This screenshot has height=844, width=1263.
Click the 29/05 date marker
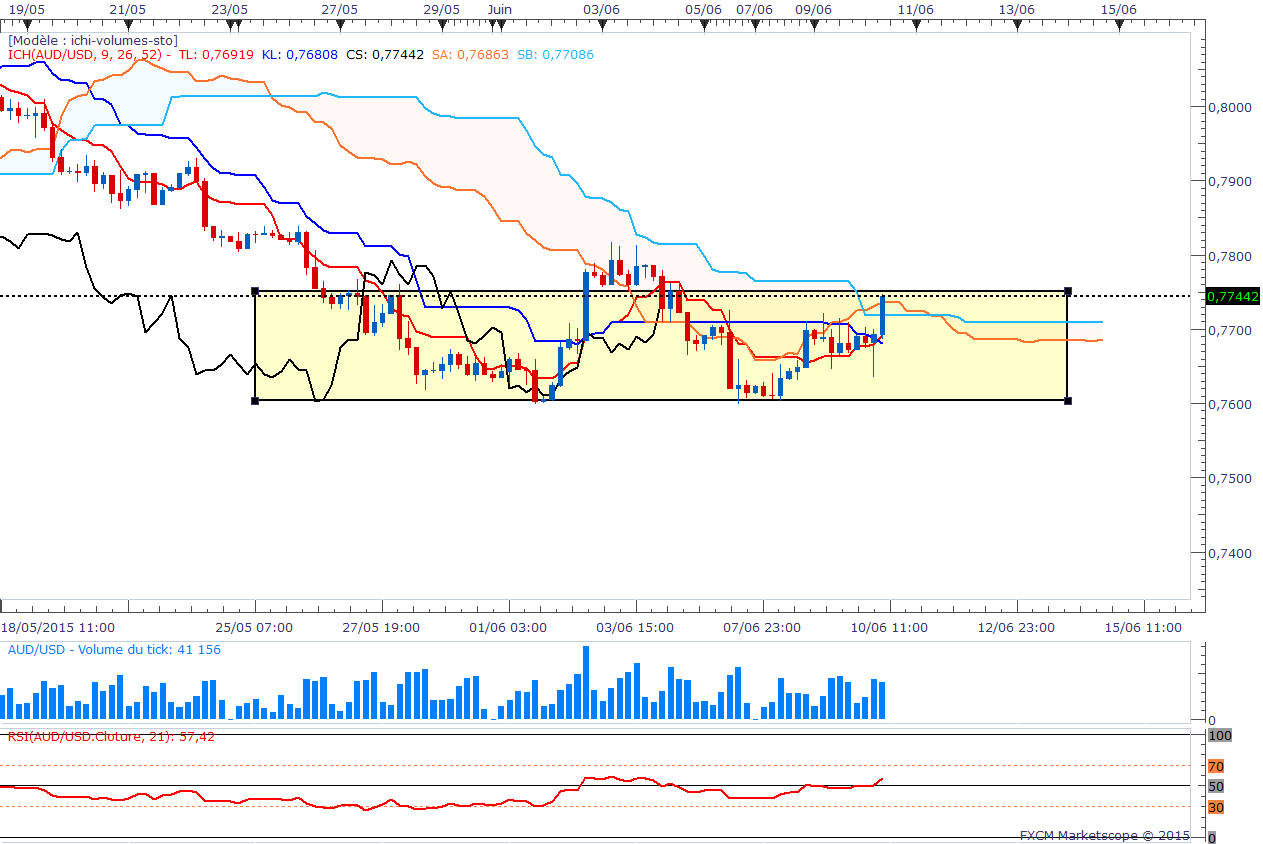tap(442, 8)
